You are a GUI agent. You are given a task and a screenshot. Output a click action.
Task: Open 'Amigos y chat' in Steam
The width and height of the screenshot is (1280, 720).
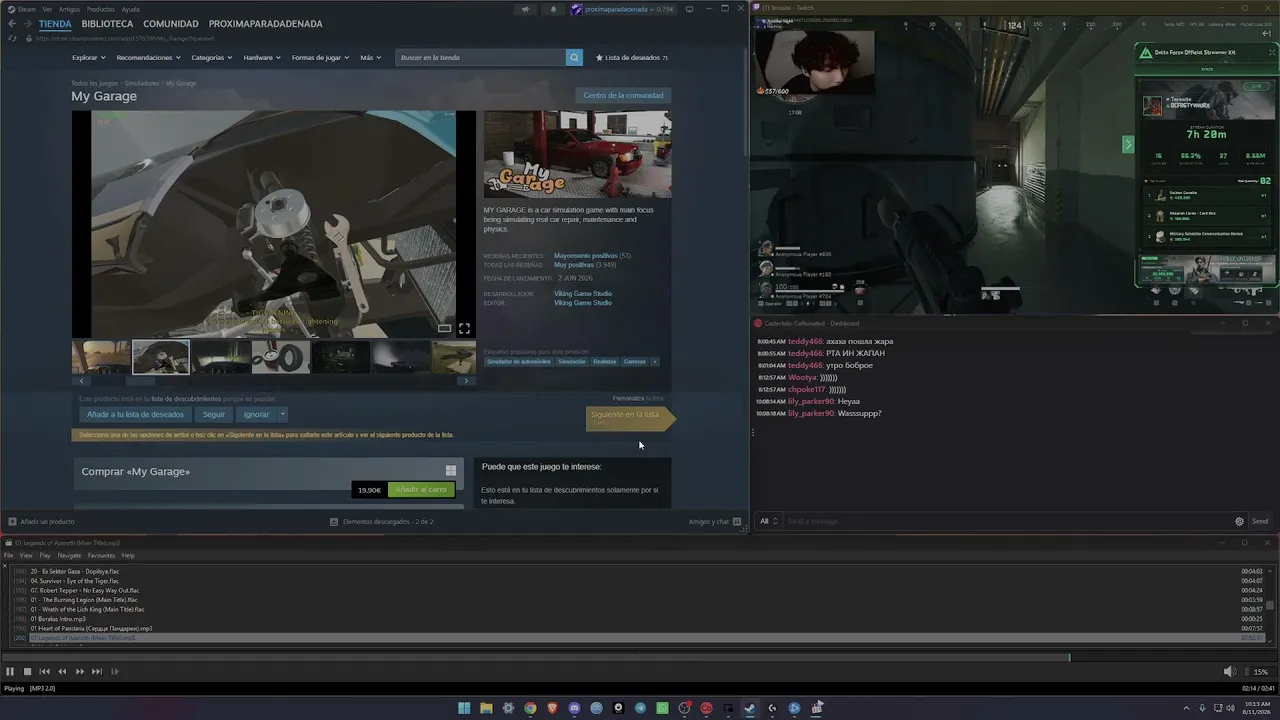714,521
